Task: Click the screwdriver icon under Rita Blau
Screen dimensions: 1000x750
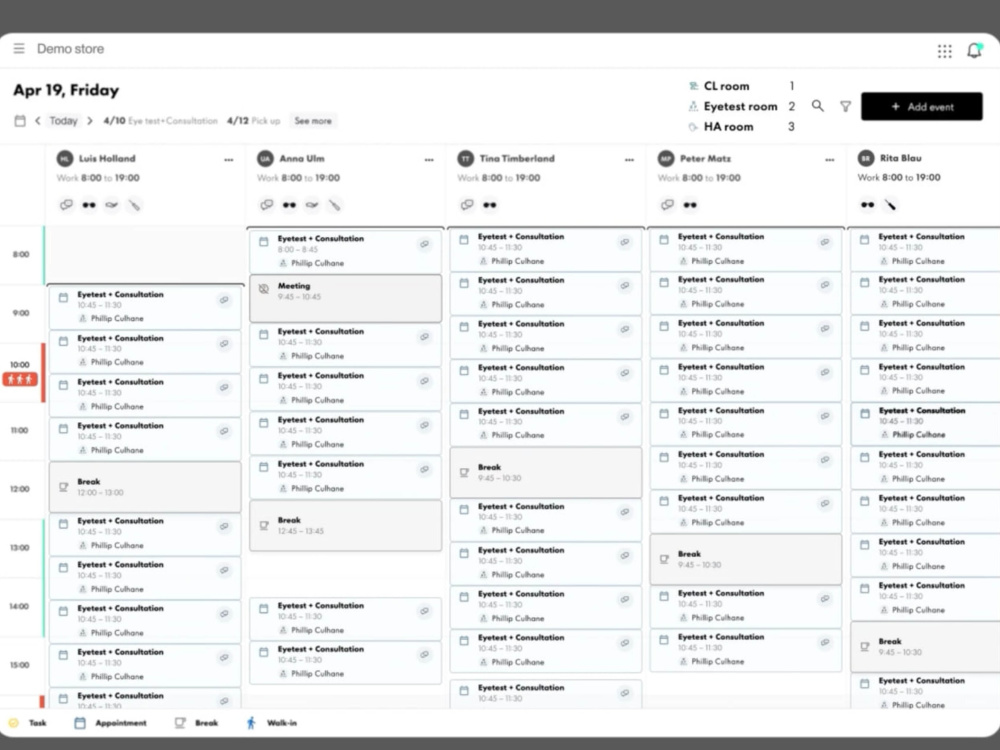Action: click(890, 205)
